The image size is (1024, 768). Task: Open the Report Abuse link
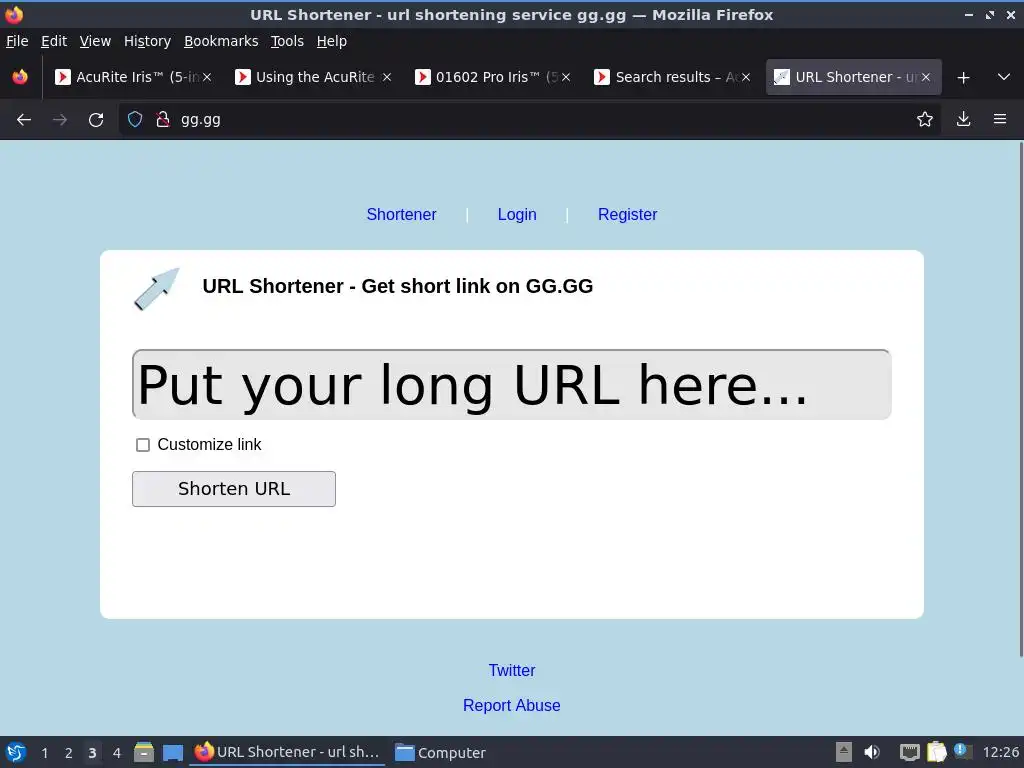(x=511, y=705)
